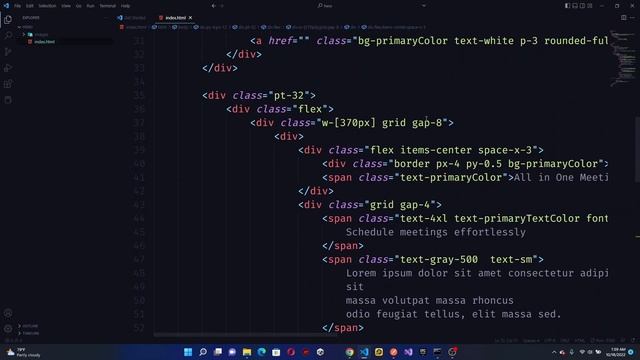
Task: Open the Search view in activity bar
Action: [8, 36]
